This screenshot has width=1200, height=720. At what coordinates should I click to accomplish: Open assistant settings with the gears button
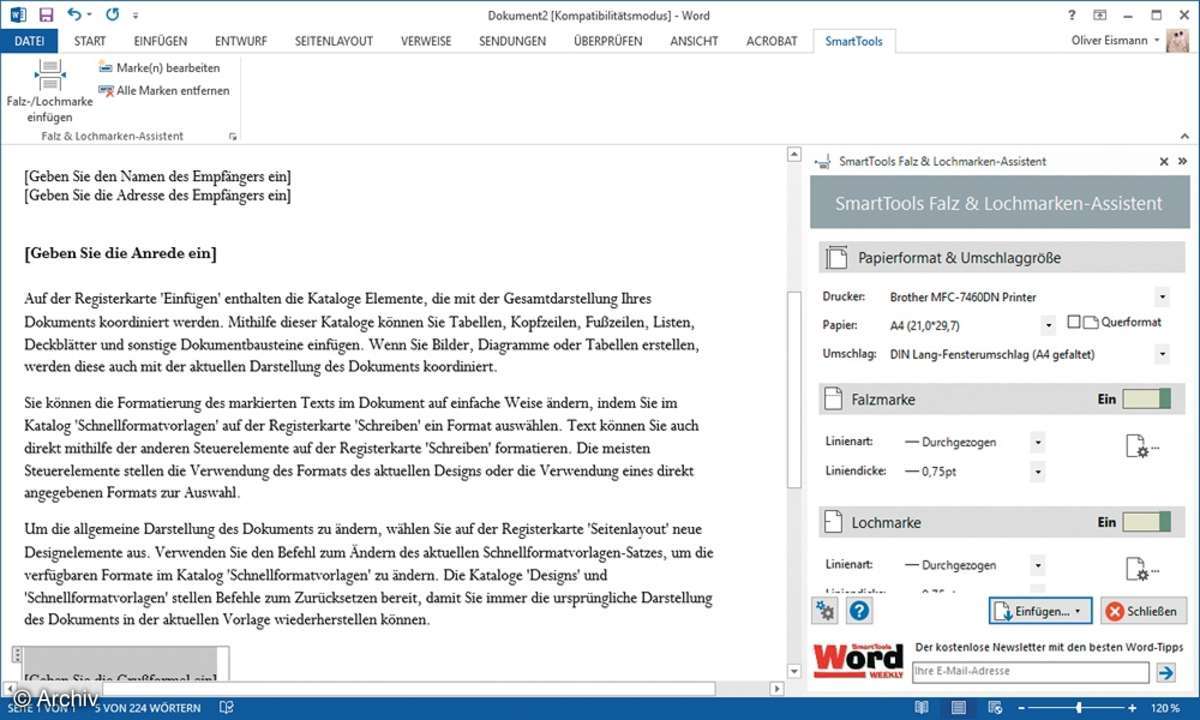[x=827, y=610]
